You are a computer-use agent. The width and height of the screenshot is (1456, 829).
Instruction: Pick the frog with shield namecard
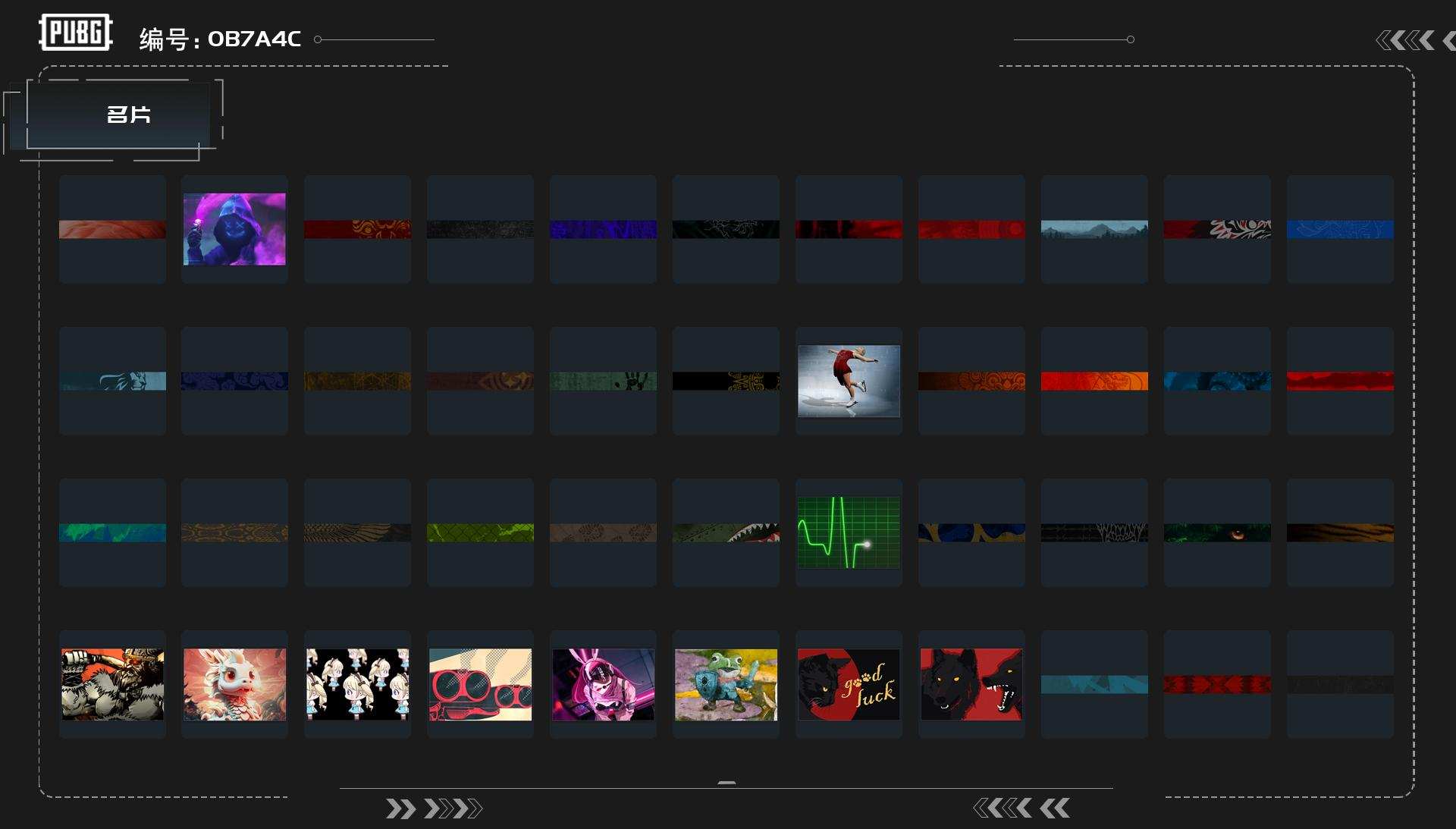[726, 684]
